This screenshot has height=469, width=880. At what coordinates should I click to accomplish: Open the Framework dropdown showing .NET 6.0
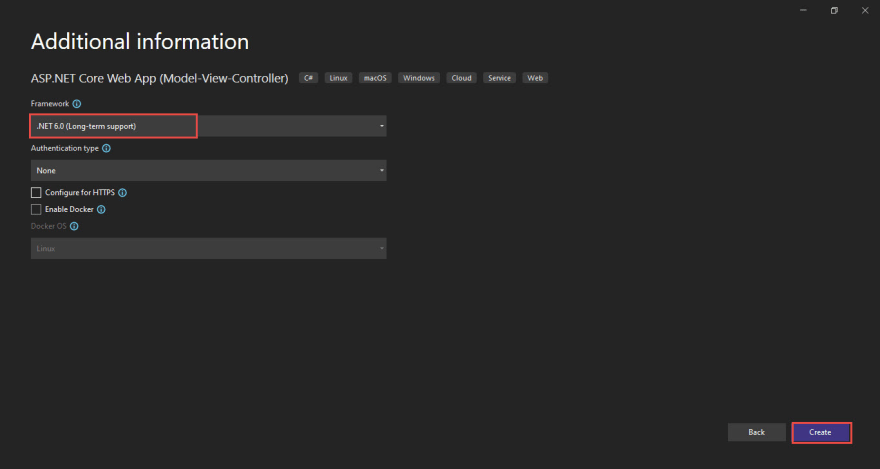tap(208, 126)
